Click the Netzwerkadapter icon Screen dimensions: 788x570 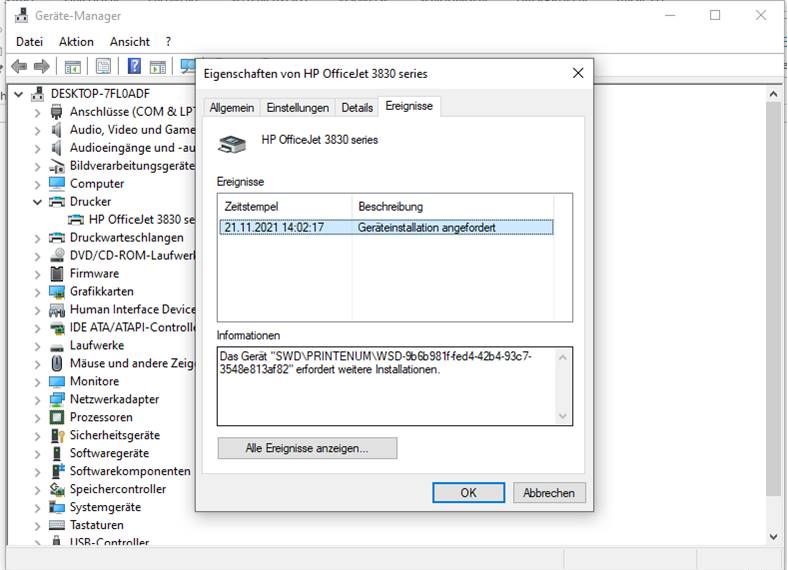click(57, 399)
